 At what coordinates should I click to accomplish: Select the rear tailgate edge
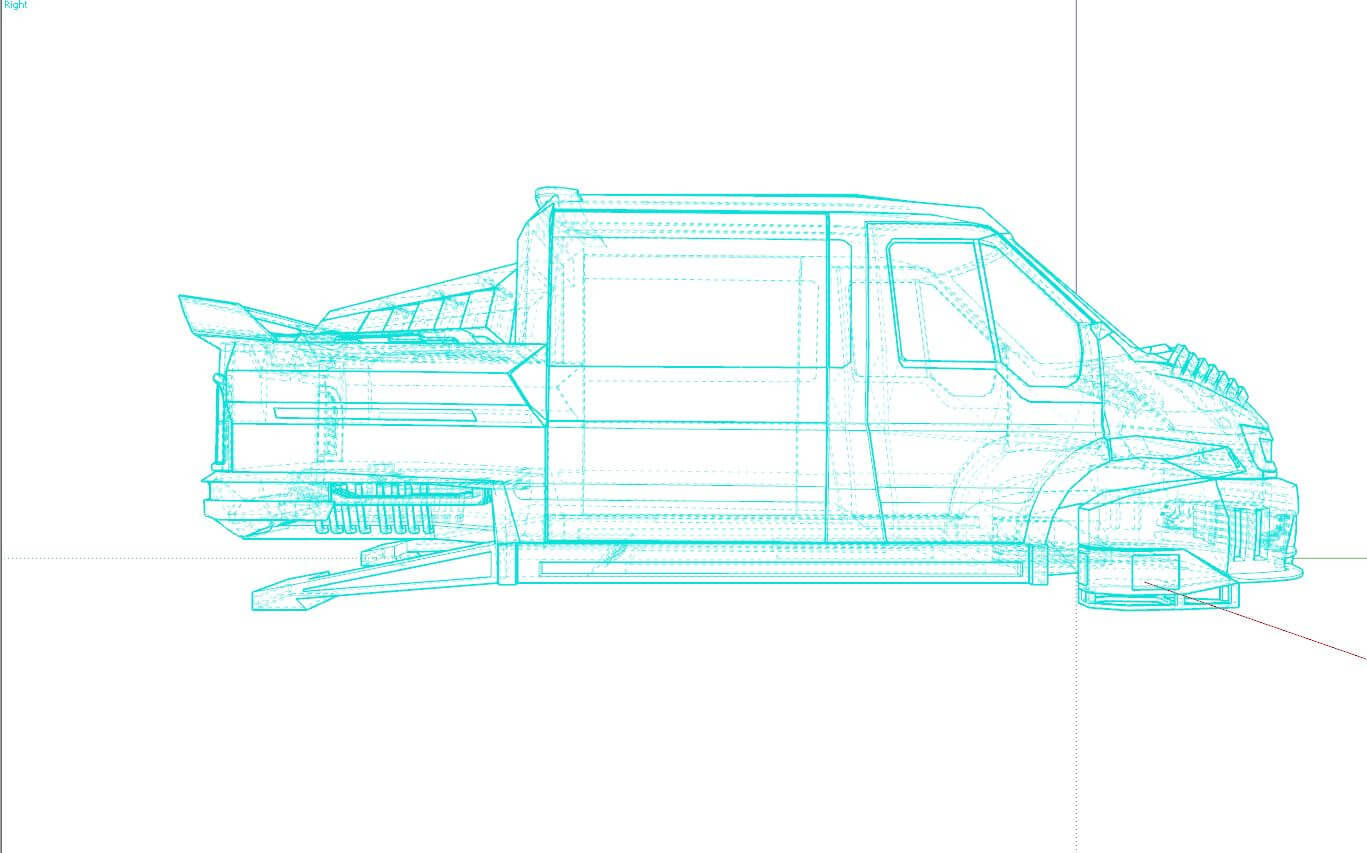coord(219,420)
